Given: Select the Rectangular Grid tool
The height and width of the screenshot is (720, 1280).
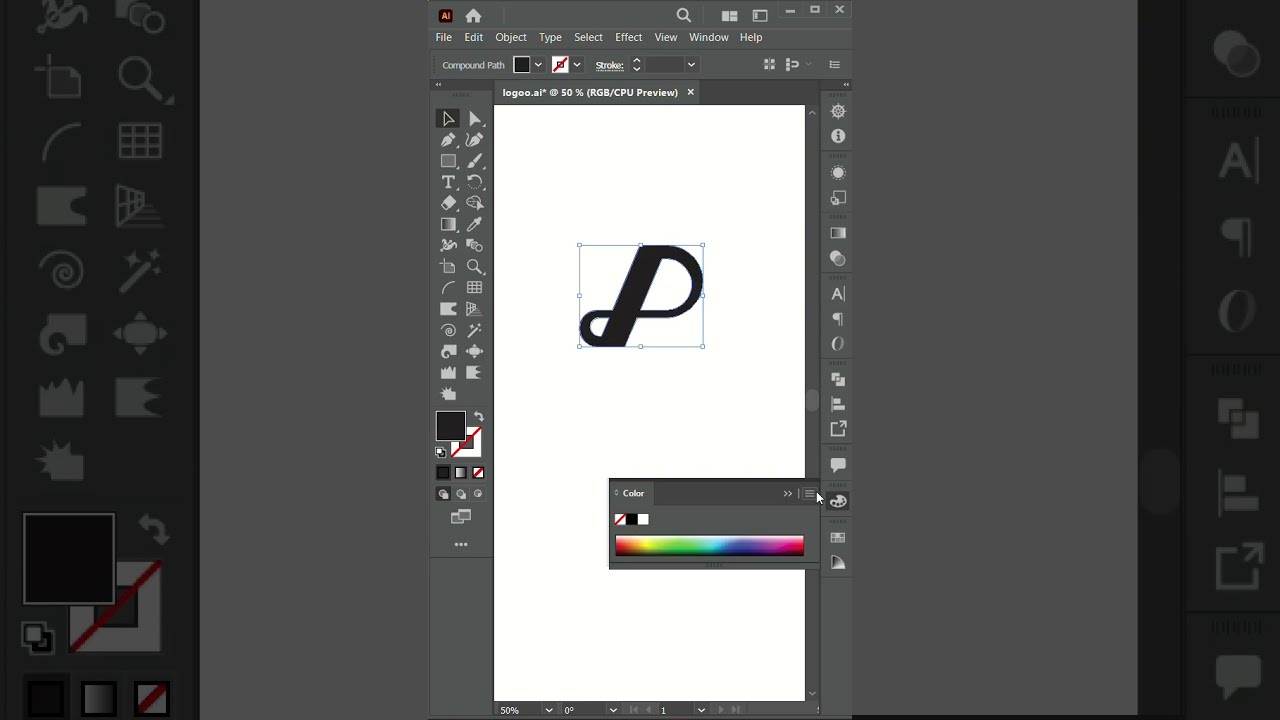Looking at the screenshot, I should coord(475,288).
